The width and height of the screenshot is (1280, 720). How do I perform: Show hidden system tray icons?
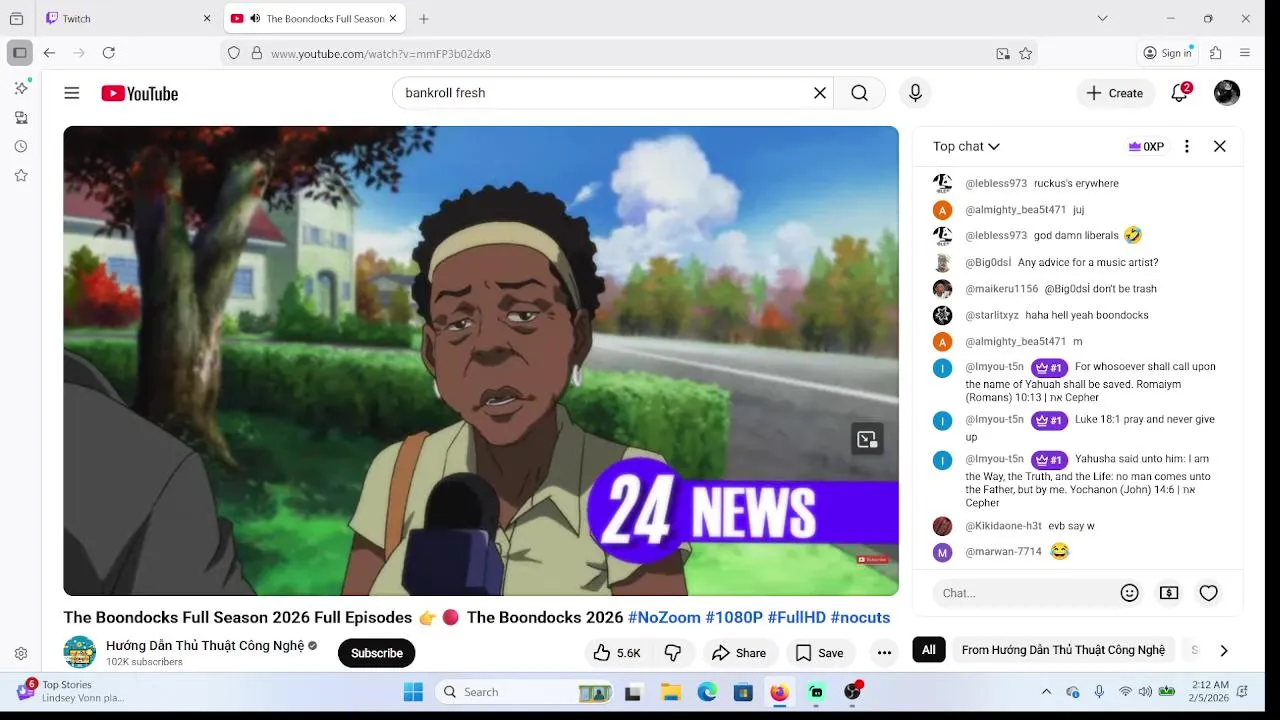(1047, 692)
